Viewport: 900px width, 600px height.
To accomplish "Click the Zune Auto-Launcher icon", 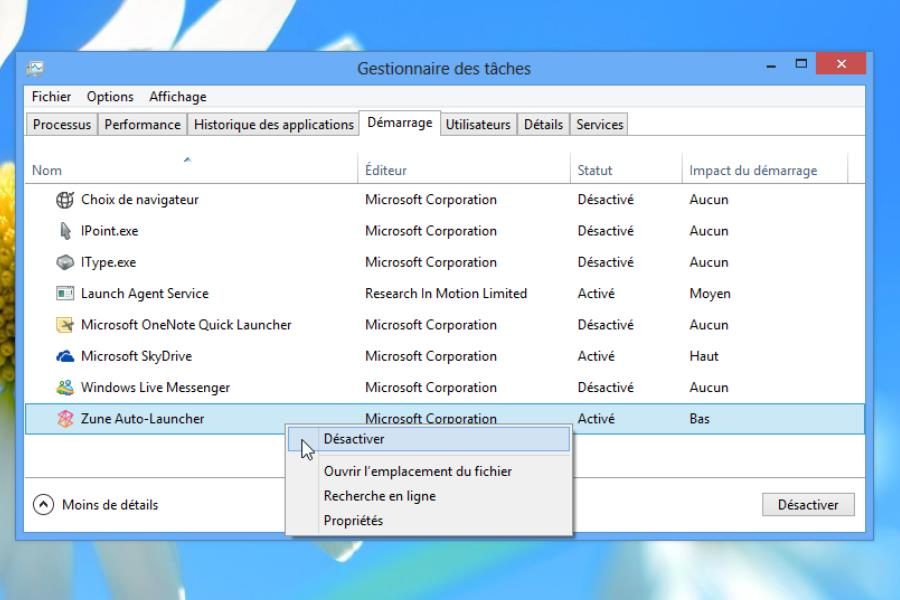I will click(65, 419).
